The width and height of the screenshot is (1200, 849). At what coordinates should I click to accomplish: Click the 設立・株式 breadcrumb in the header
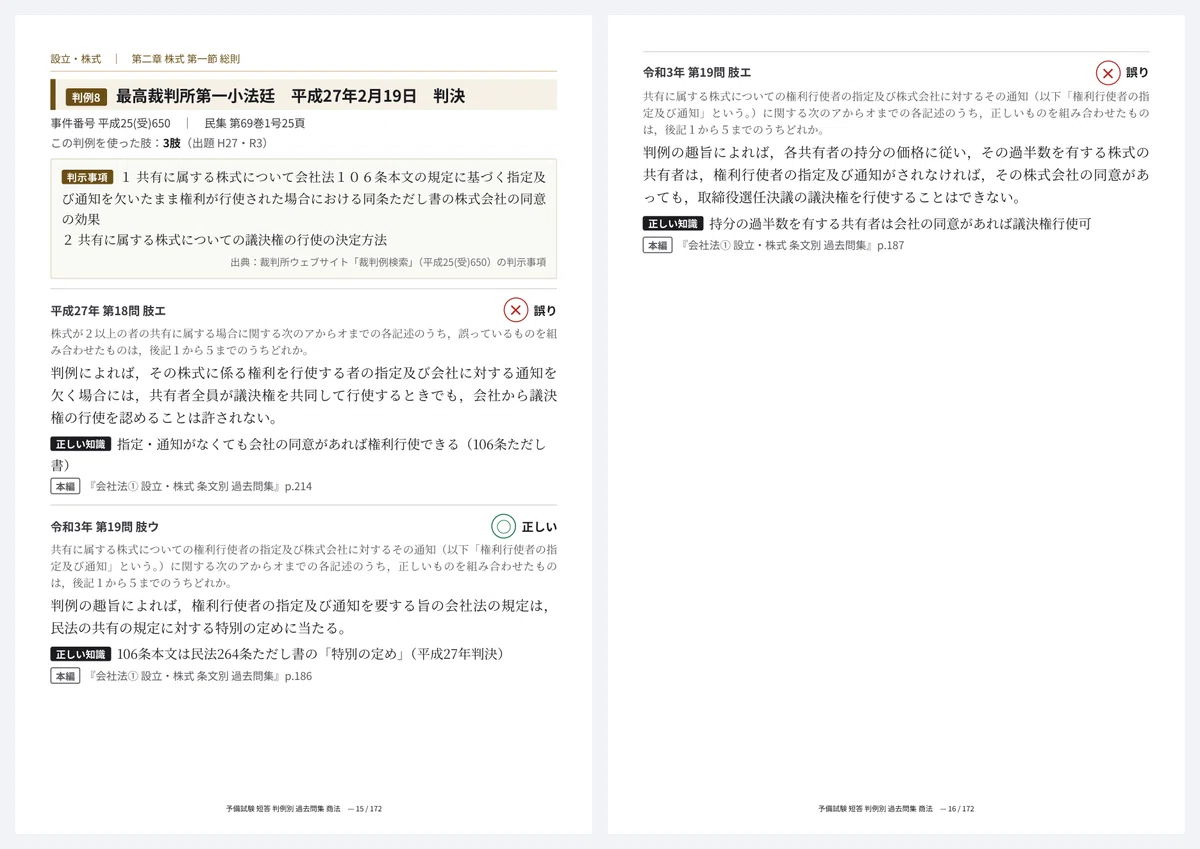click(76, 59)
